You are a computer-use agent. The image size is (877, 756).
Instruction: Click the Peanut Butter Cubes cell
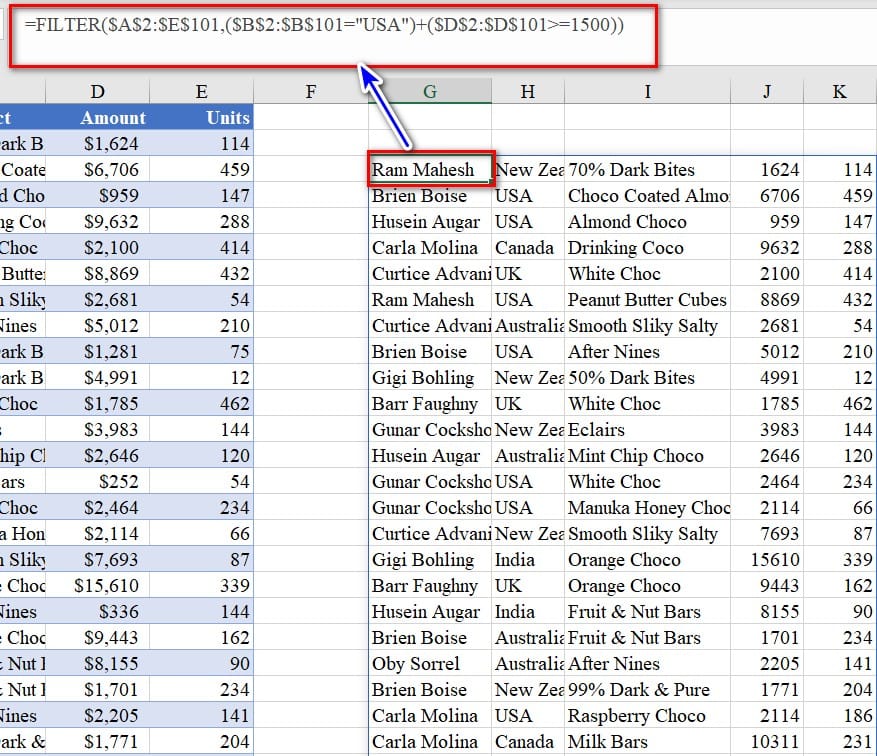(647, 300)
